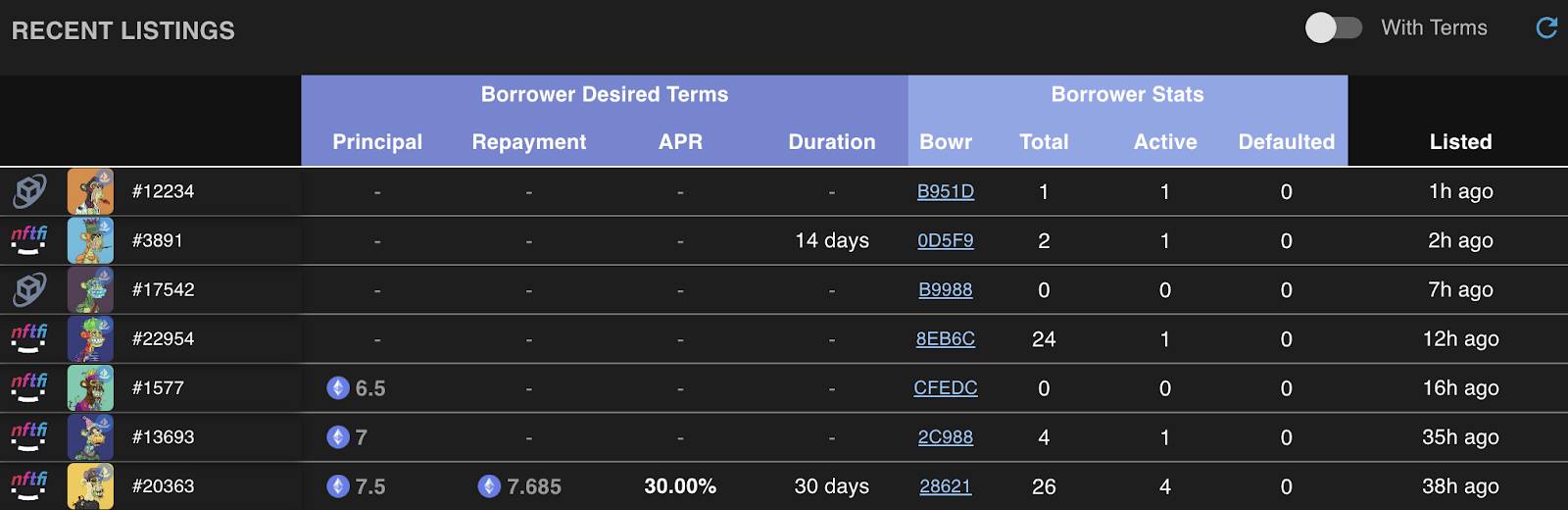This screenshot has width=1568, height=510.
Task: Click the cube platform icon for #12234
Action: (x=29, y=191)
